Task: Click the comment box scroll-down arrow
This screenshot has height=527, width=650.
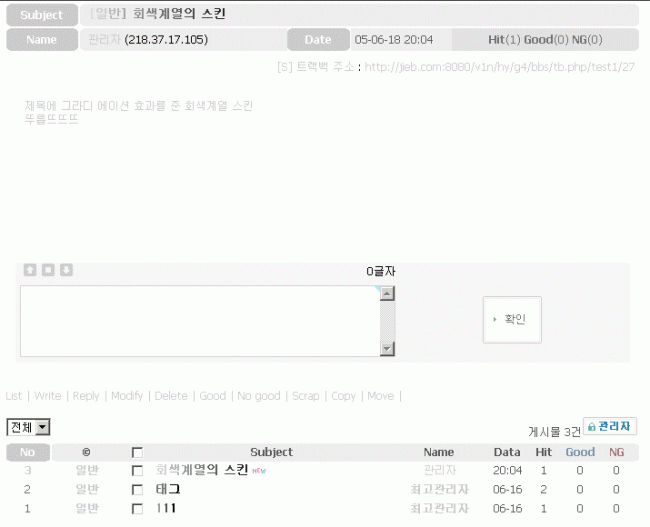Action: point(387,349)
